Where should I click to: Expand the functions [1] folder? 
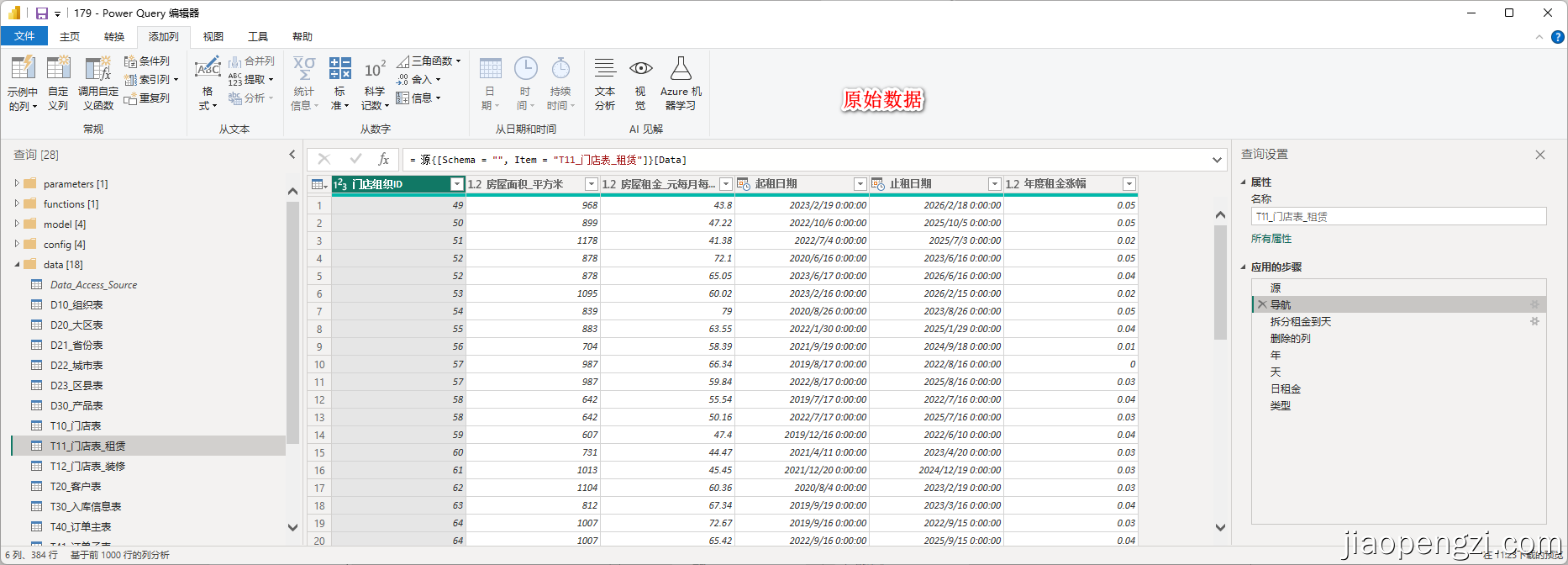coord(17,203)
